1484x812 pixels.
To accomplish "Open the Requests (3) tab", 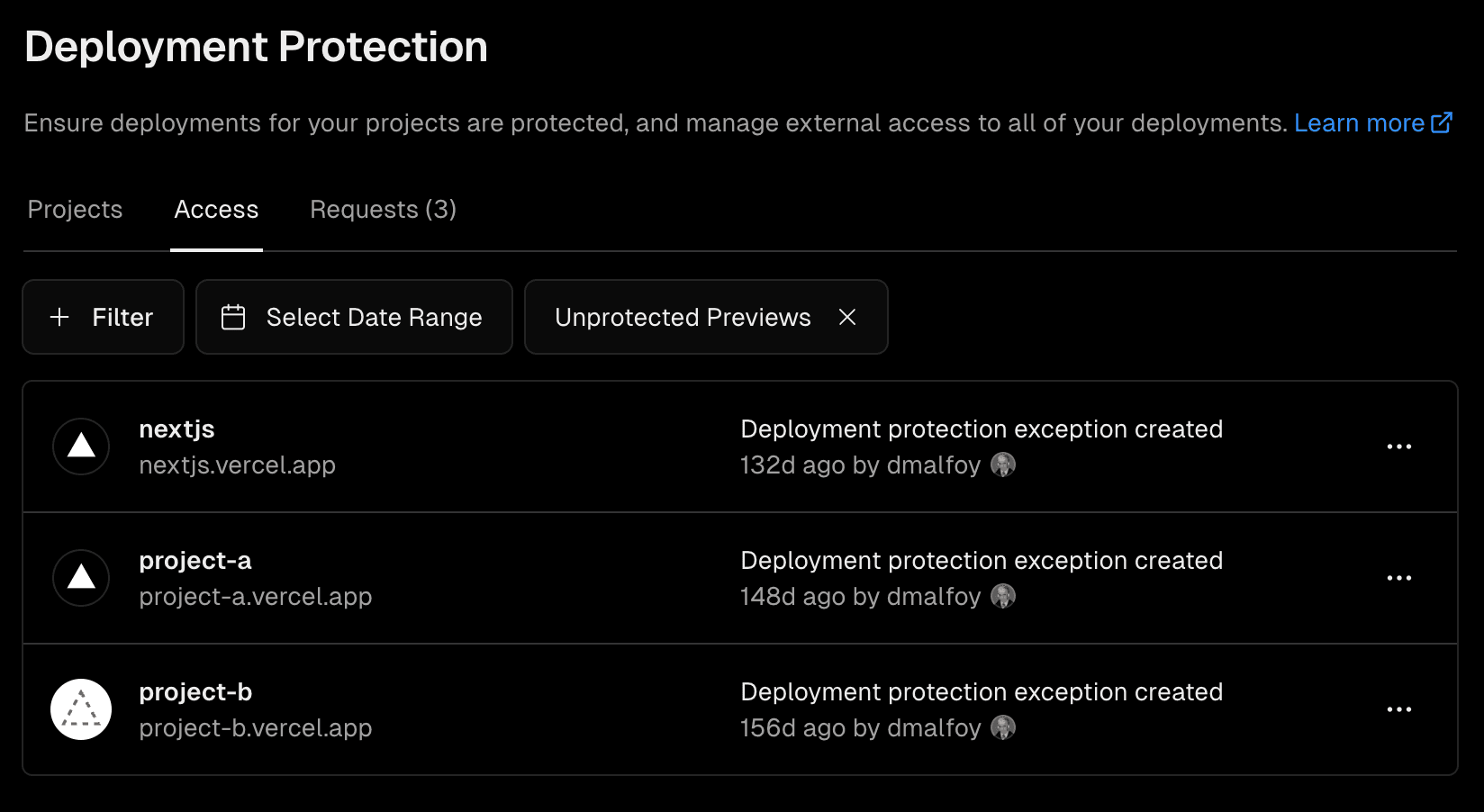I will pyautogui.click(x=383, y=209).
